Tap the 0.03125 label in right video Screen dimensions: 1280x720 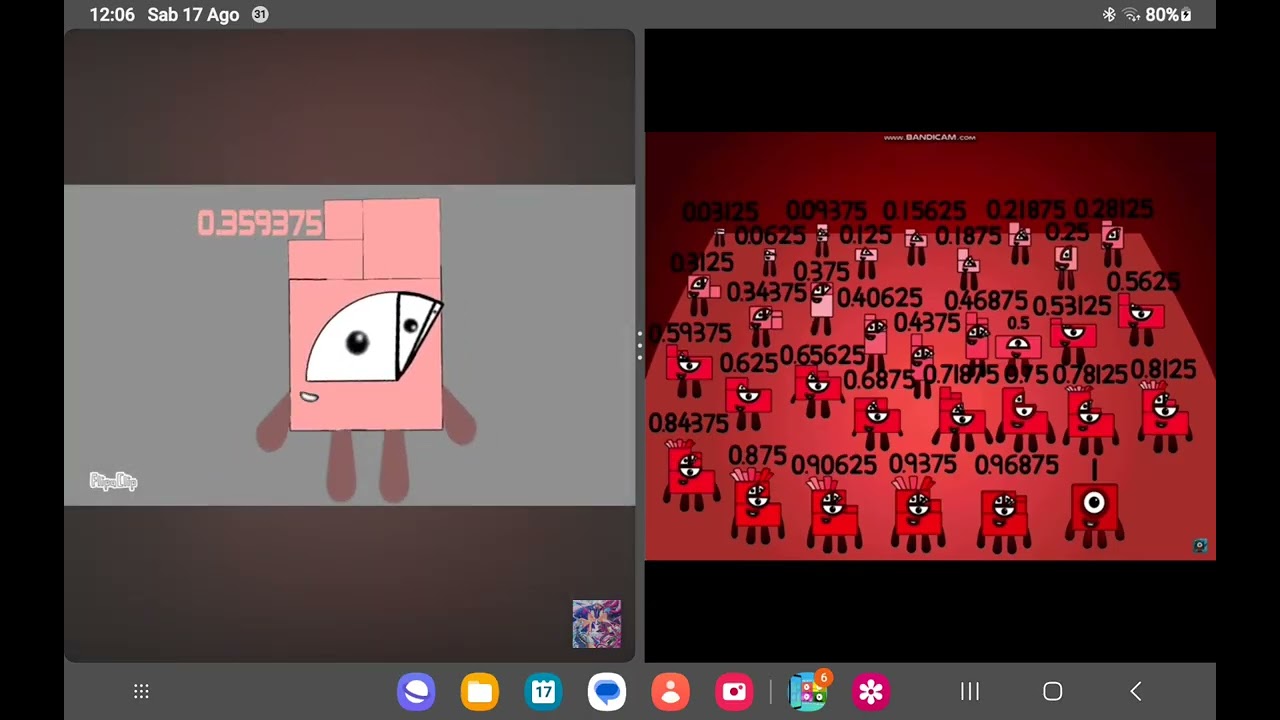click(x=720, y=212)
